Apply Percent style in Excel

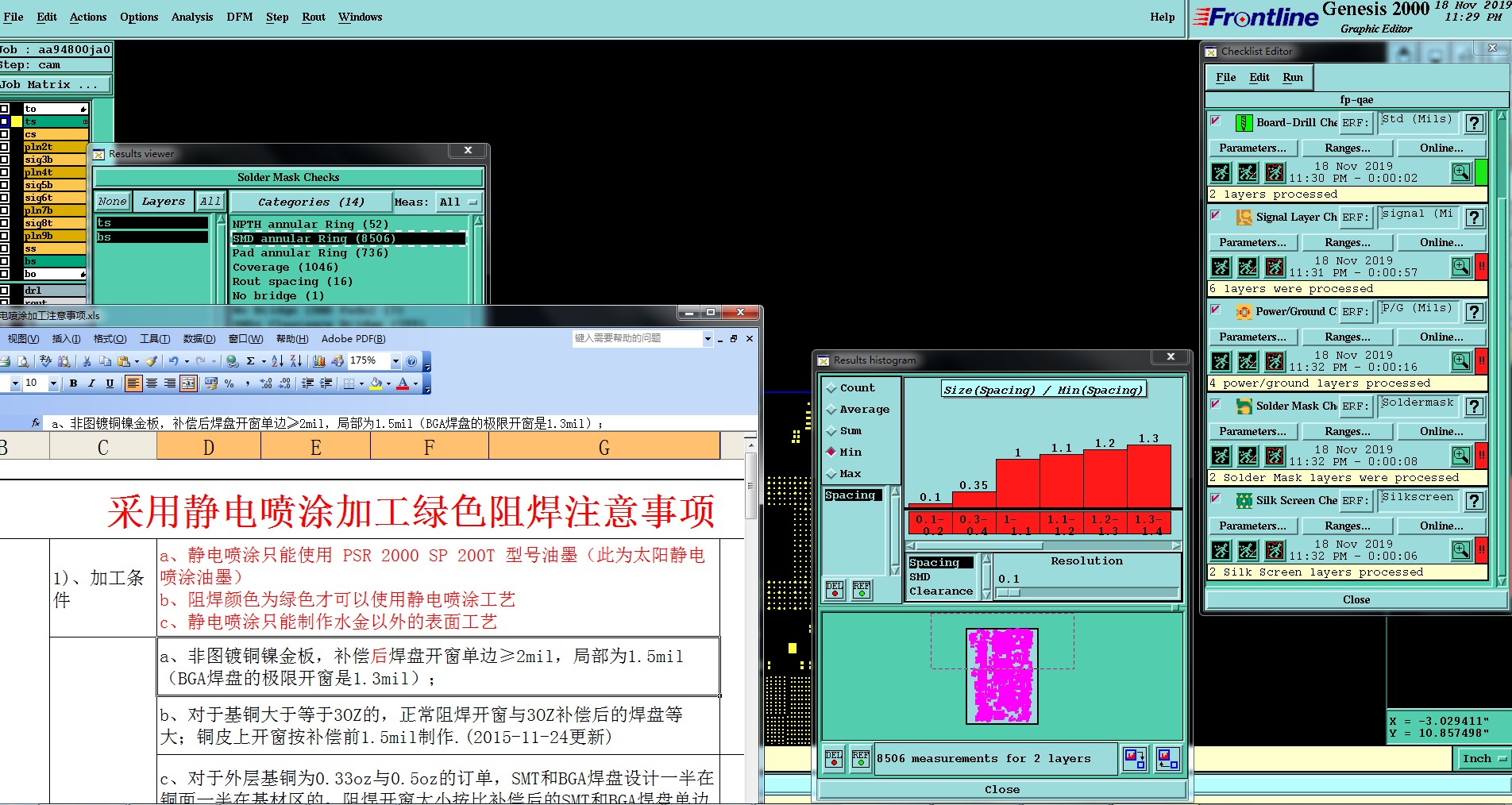point(229,383)
